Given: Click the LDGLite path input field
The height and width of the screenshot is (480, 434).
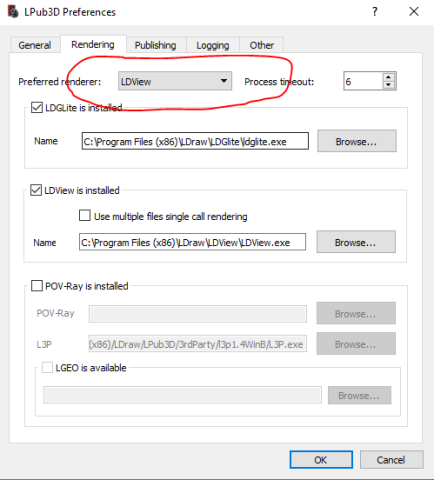Looking at the screenshot, I should pyautogui.click(x=195, y=141).
